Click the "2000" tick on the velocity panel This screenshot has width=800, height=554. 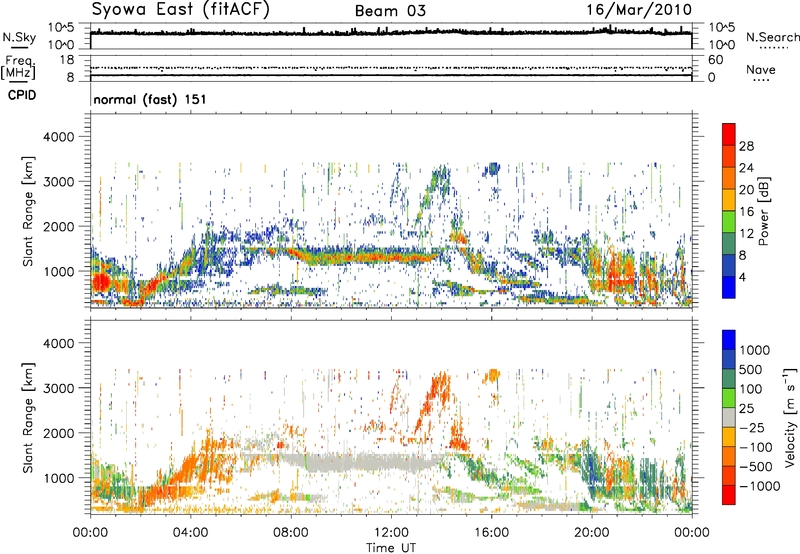tap(58, 433)
